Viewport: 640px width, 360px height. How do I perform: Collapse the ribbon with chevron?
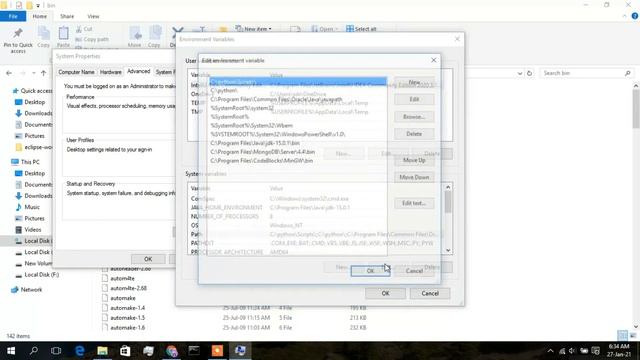point(624,16)
